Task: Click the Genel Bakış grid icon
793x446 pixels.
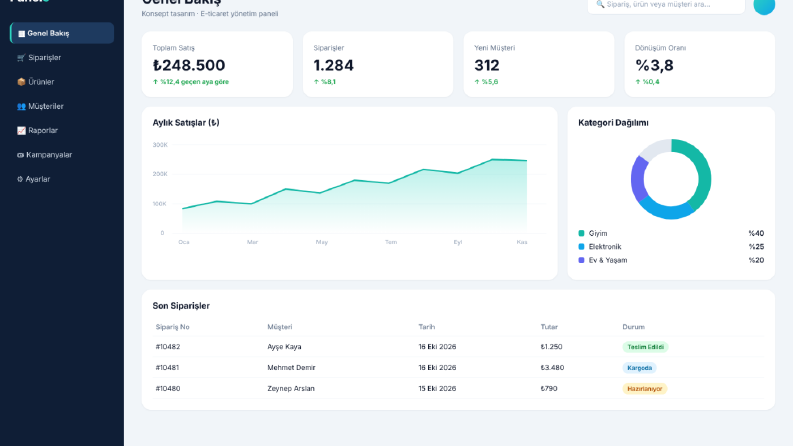Action: (x=21, y=34)
